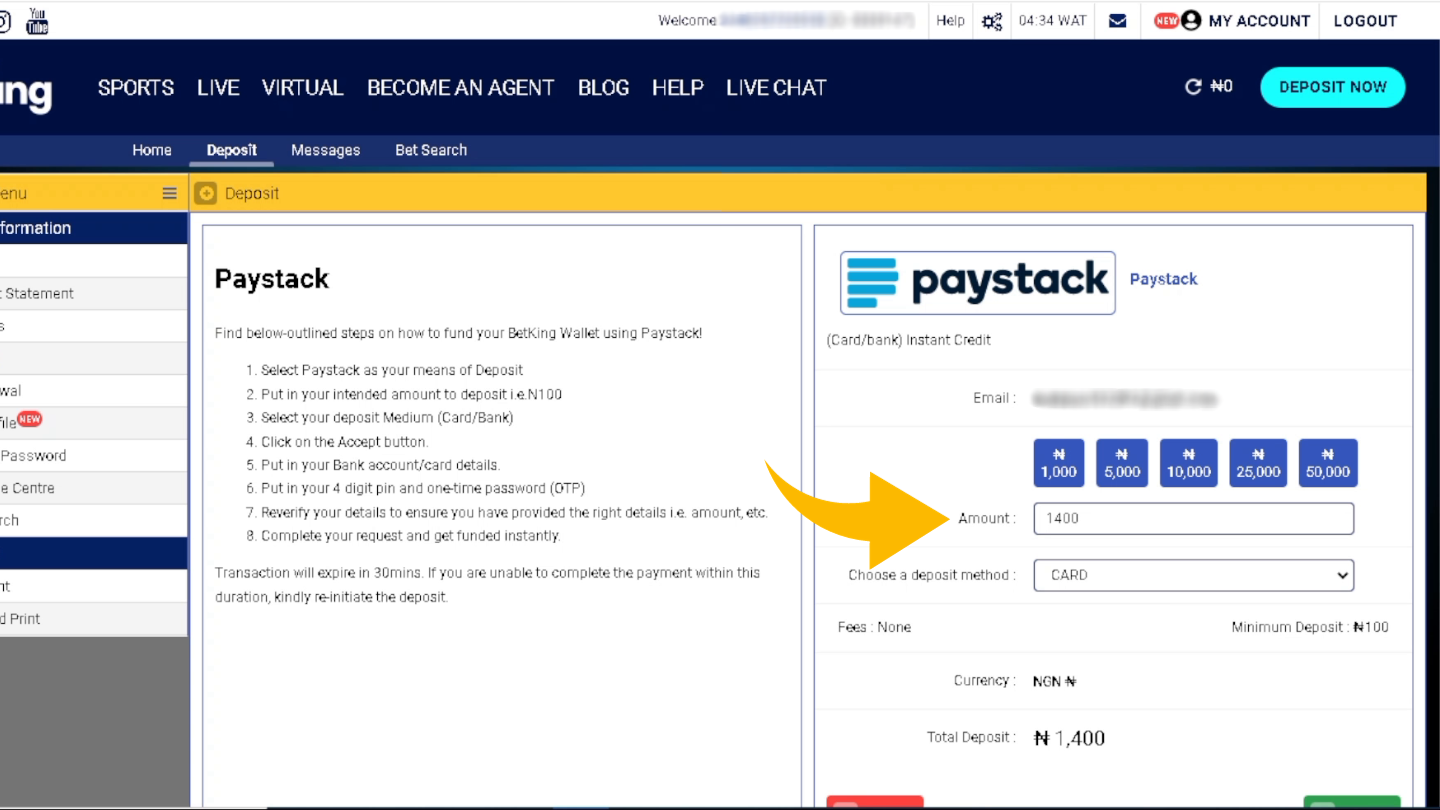Toggle the sidebar hamburger menu icon
This screenshot has height=810, width=1440.
tap(170, 194)
